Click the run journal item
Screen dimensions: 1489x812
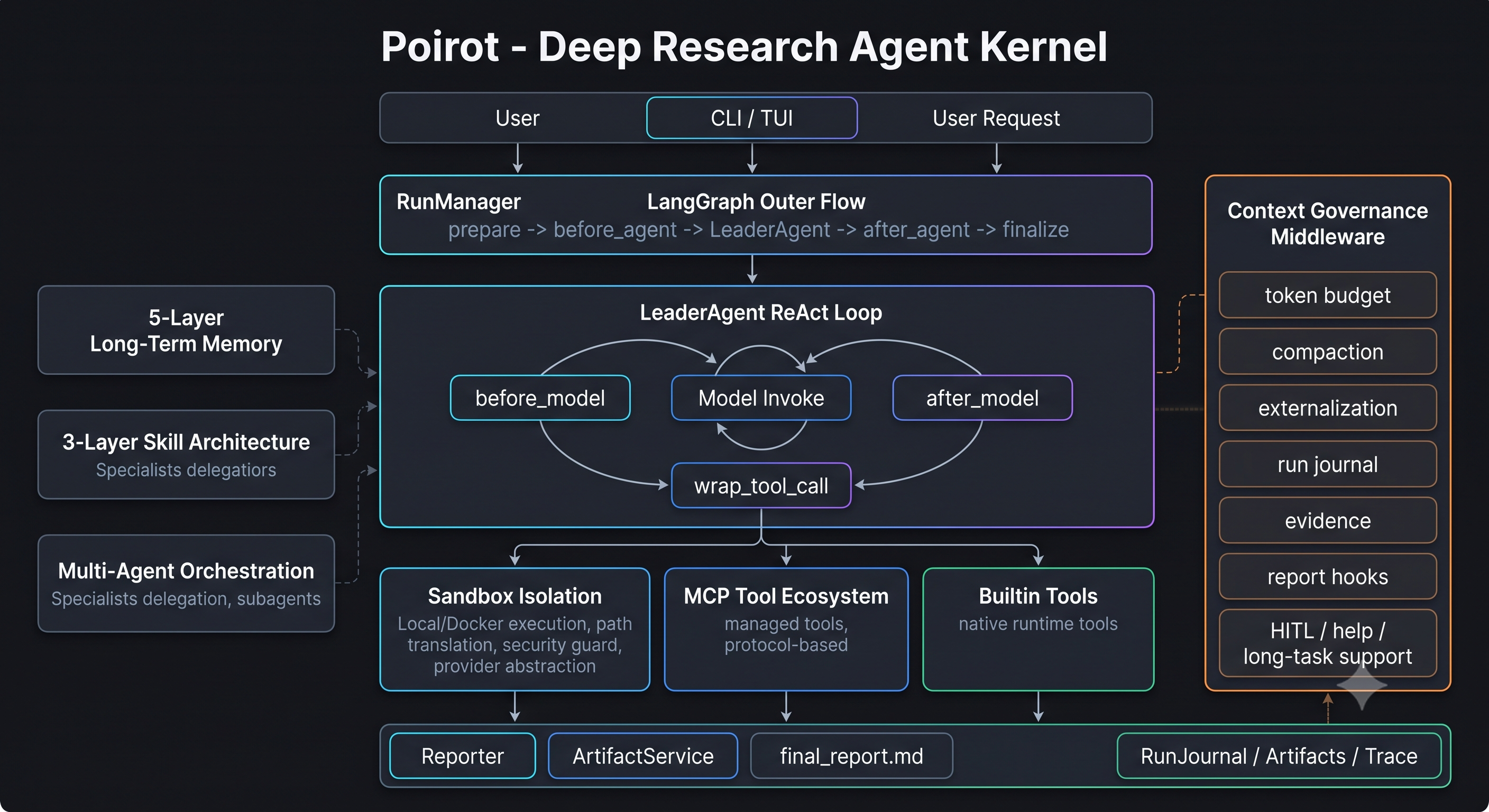[1328, 464]
